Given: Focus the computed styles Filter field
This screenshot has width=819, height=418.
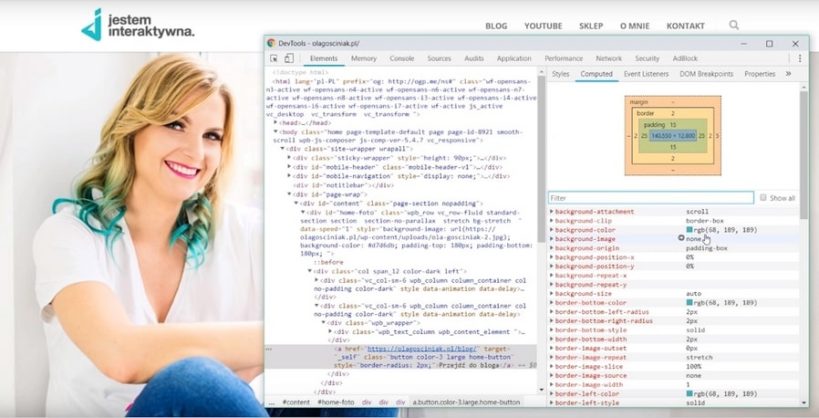Looking at the screenshot, I should click(x=651, y=198).
